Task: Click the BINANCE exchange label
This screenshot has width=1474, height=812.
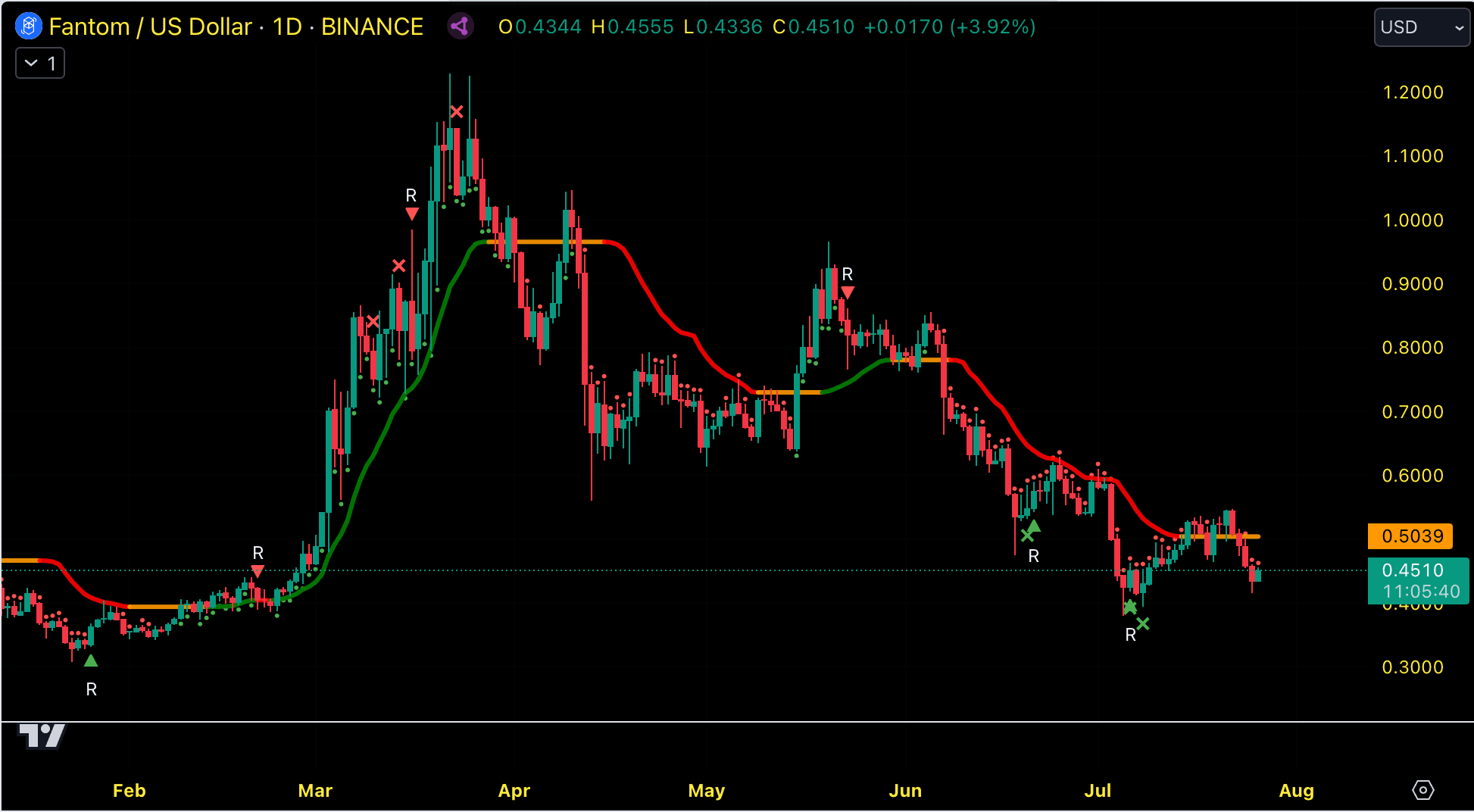Action: pos(372,27)
